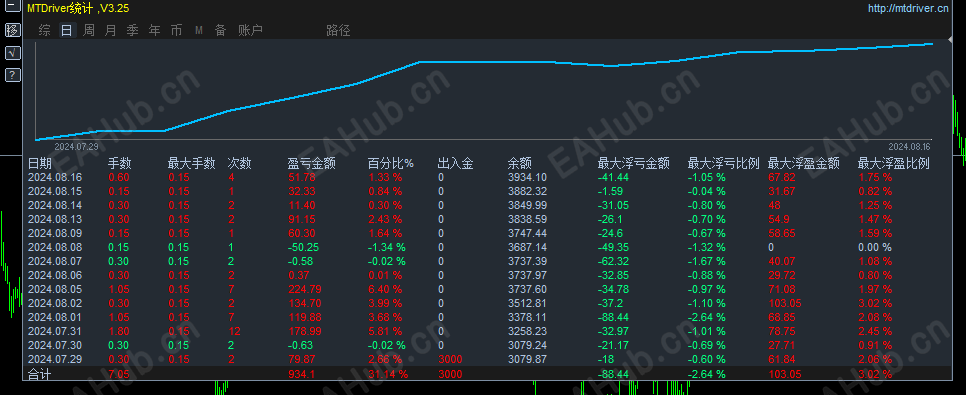966x395 pixels.
Task: Switch to the 周 weekly tab
Action: tap(89, 30)
